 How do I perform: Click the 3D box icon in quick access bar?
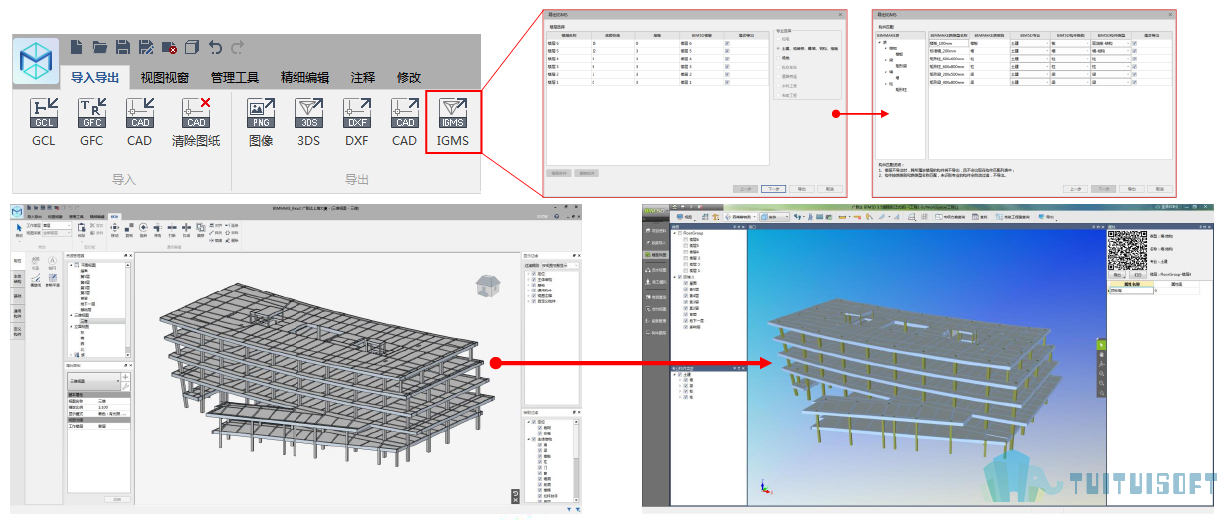tap(192, 46)
